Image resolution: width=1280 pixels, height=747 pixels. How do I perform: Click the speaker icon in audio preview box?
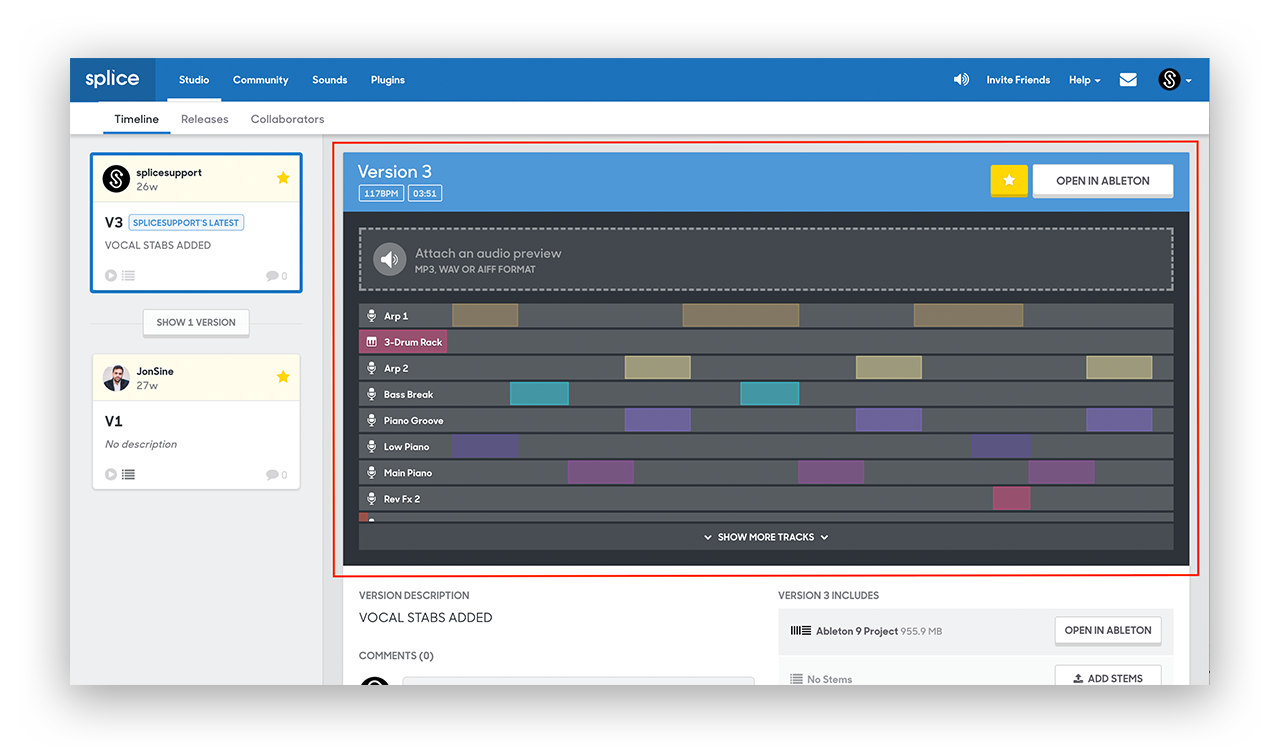click(390, 260)
